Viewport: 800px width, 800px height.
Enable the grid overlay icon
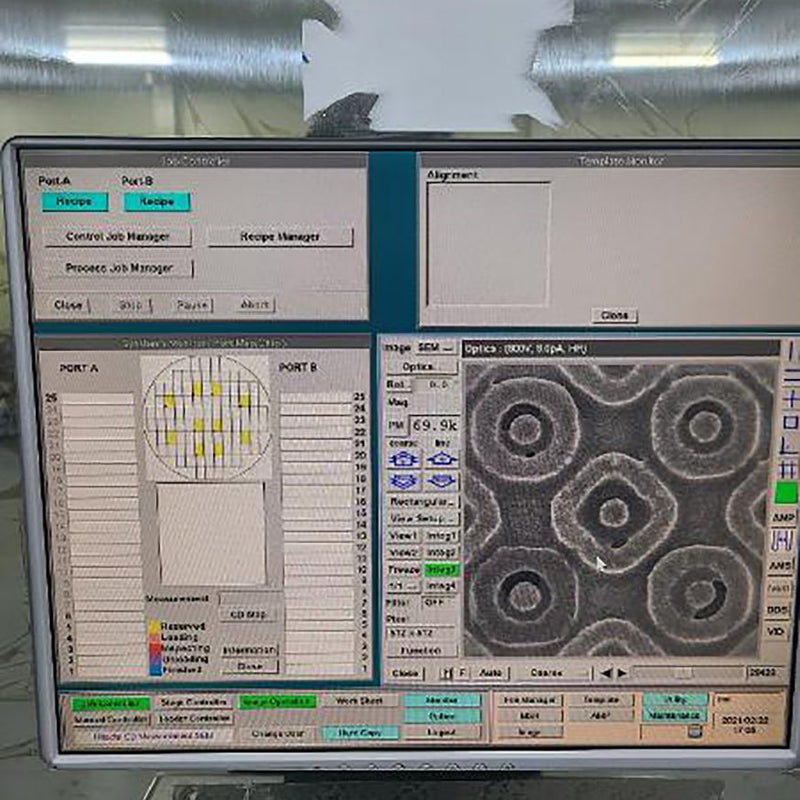[789, 468]
